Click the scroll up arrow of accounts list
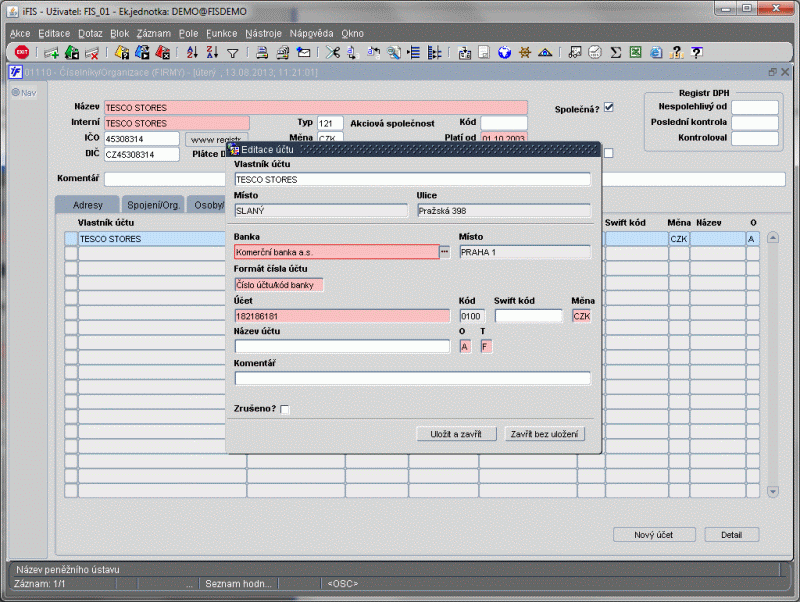800x602 pixels. [x=772, y=237]
